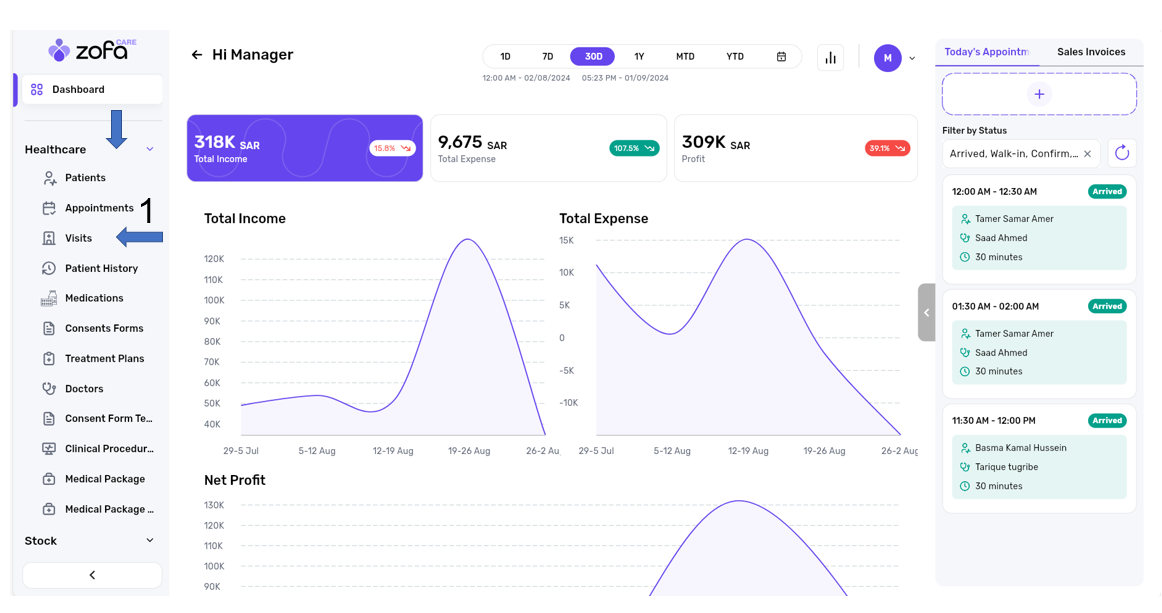Click the back arrow beside Hi Manager
1162x613 pixels.
(x=197, y=55)
